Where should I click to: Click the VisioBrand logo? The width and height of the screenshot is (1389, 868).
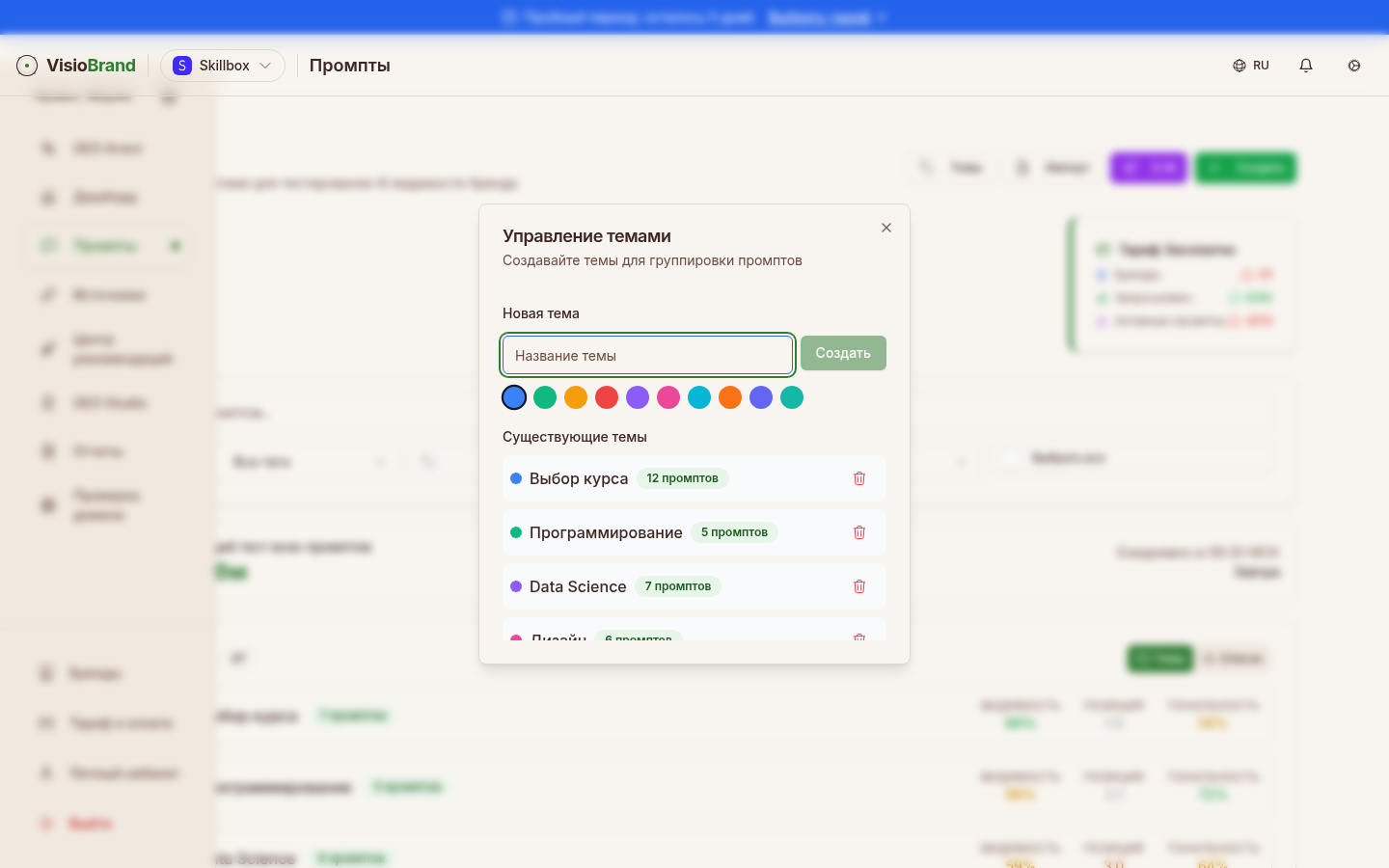point(76,66)
